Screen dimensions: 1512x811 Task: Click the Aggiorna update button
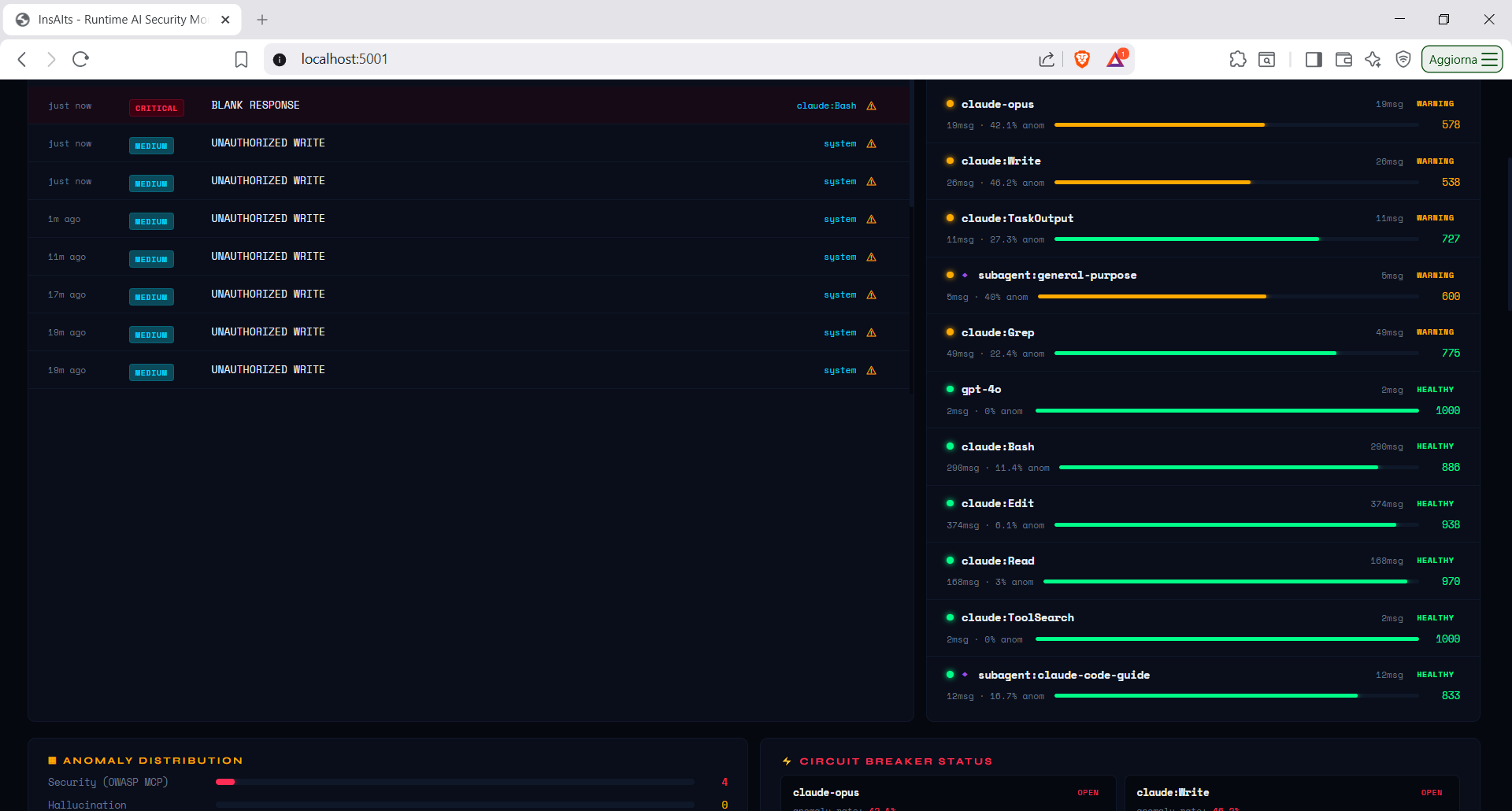1462,59
